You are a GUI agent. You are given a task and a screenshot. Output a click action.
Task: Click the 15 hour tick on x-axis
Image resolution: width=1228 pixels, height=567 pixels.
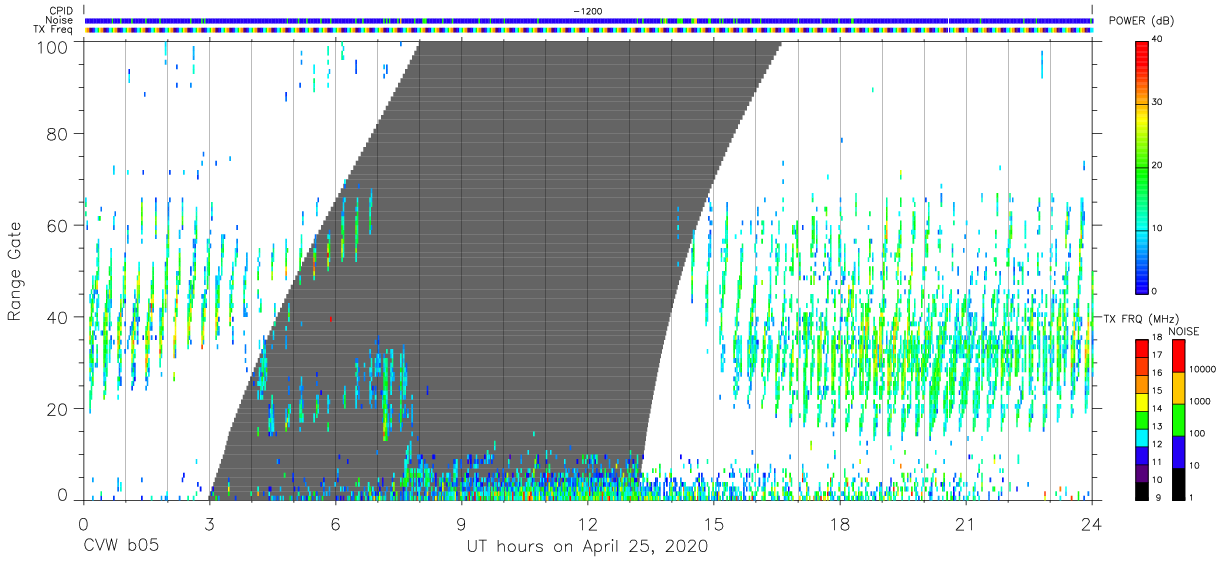(x=714, y=524)
